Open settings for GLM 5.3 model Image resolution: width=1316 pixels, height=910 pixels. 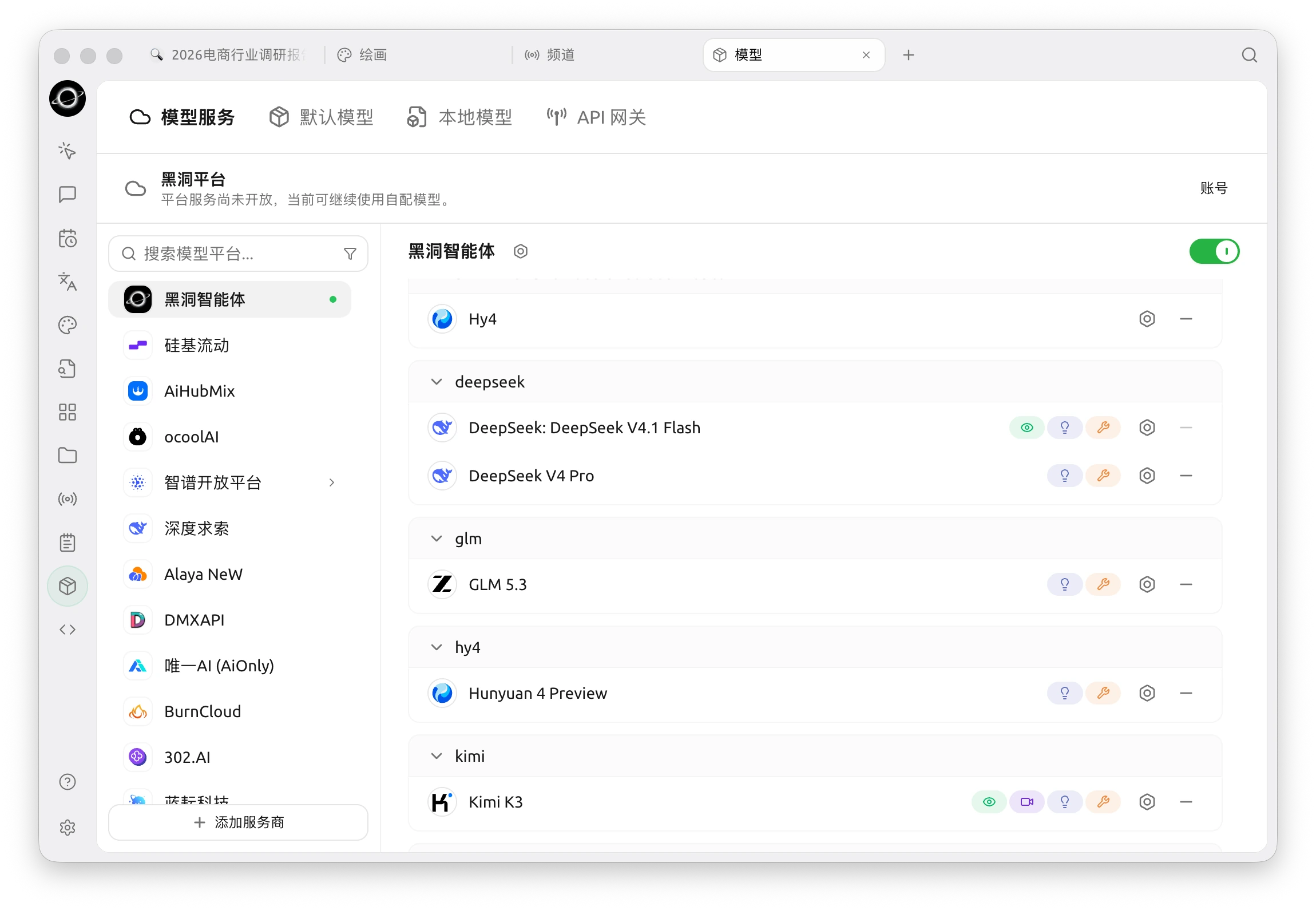point(1147,584)
